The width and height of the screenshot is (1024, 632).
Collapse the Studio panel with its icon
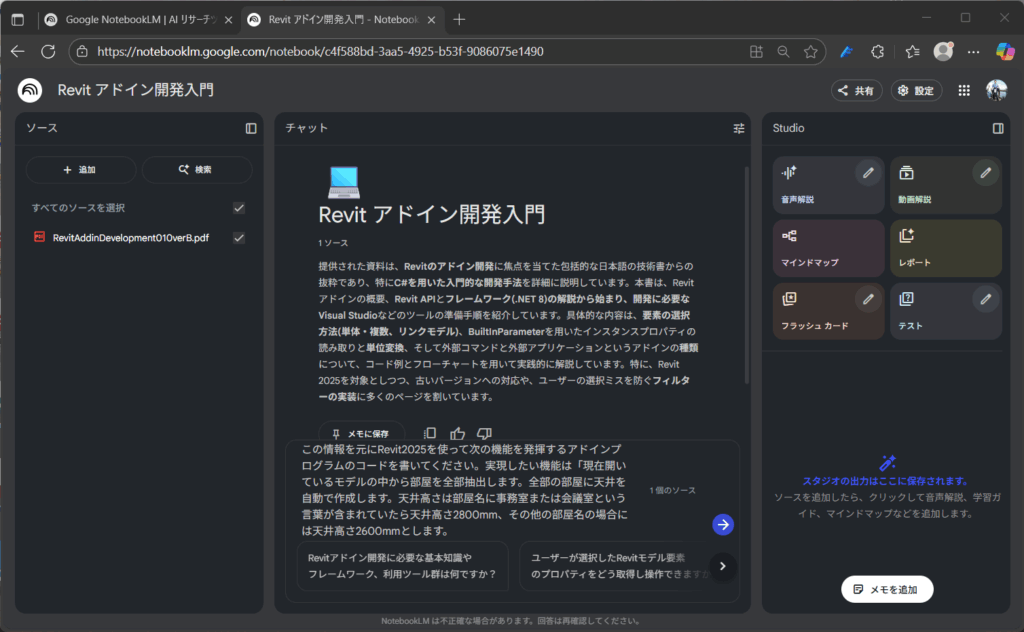pyautogui.click(x=997, y=128)
